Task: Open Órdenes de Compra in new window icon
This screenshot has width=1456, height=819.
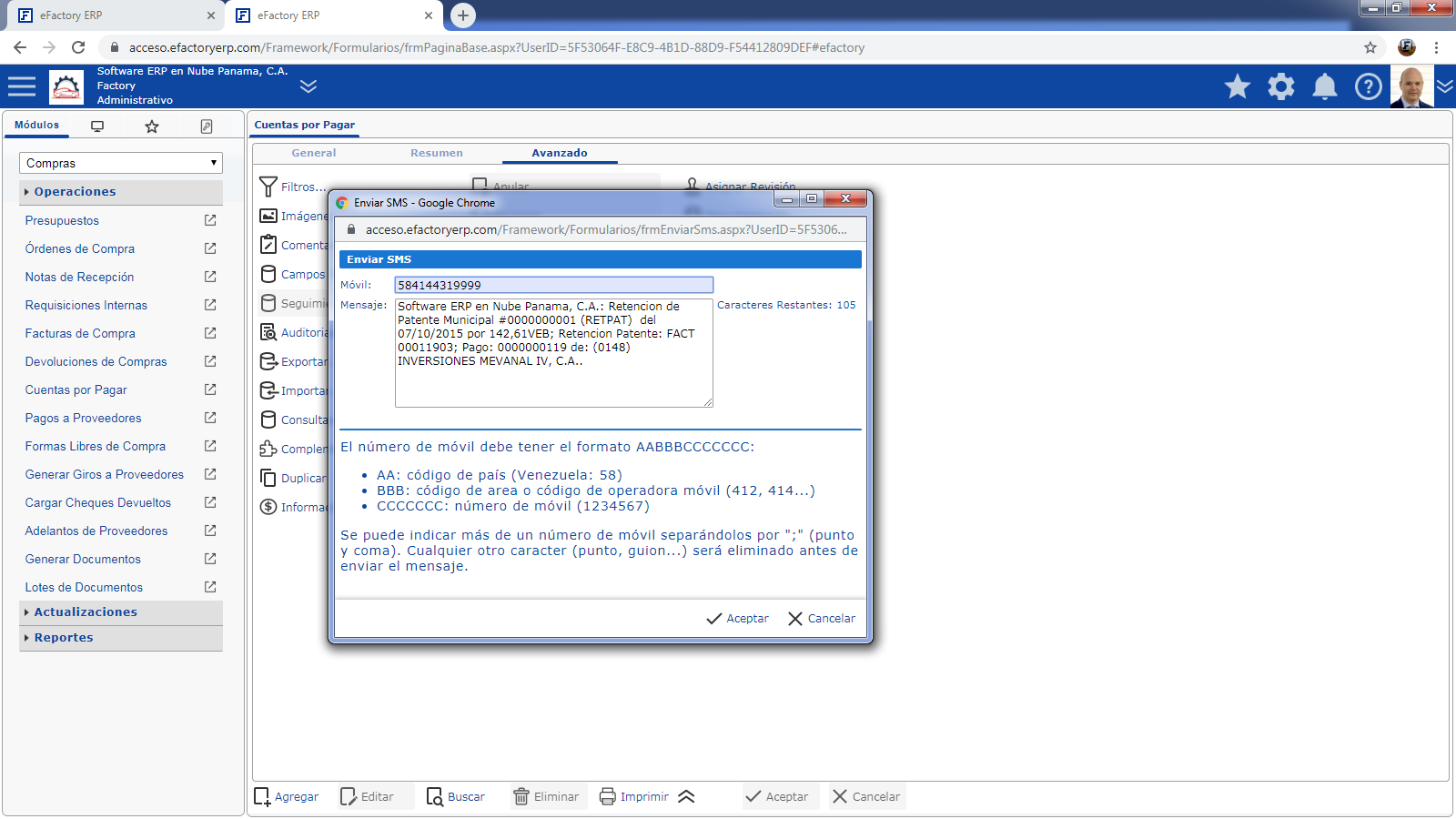Action: pos(210,248)
